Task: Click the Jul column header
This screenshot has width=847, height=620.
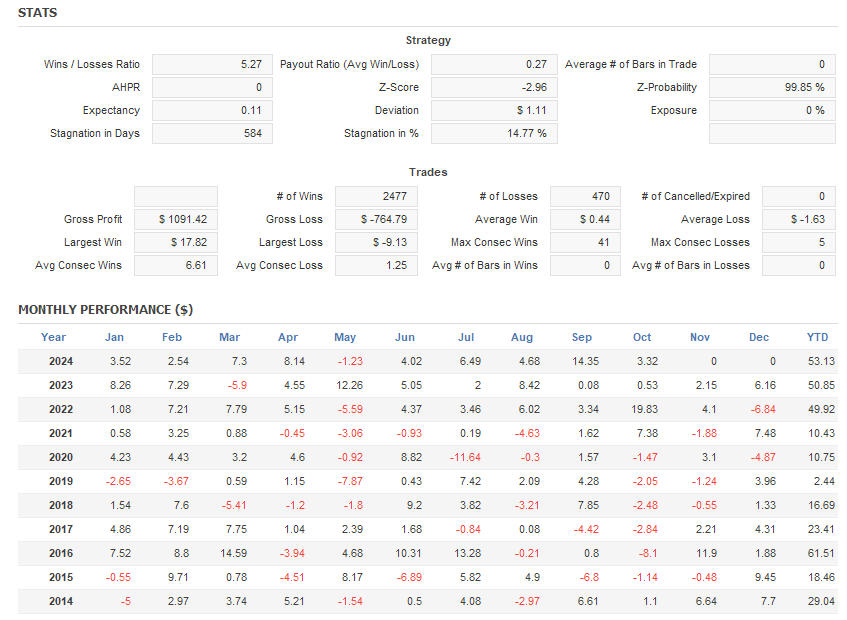Action: click(466, 338)
